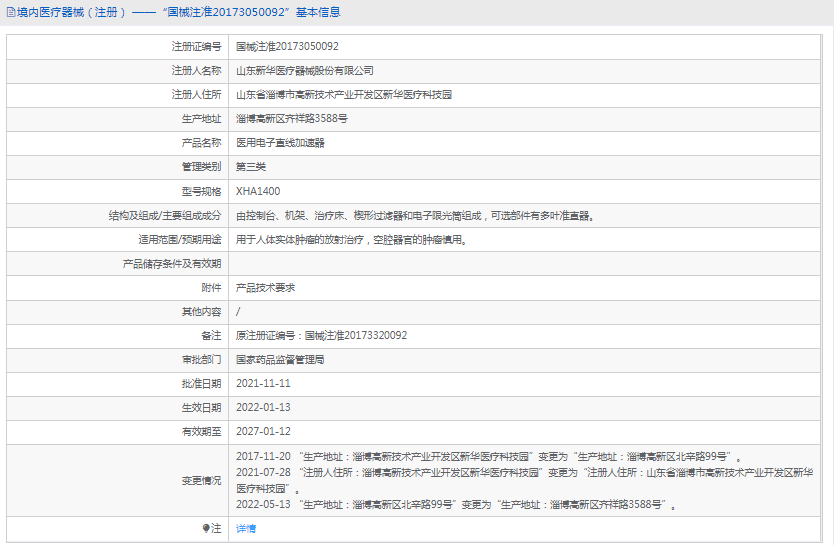Click the 适用范围/预期用途 label

180,240
